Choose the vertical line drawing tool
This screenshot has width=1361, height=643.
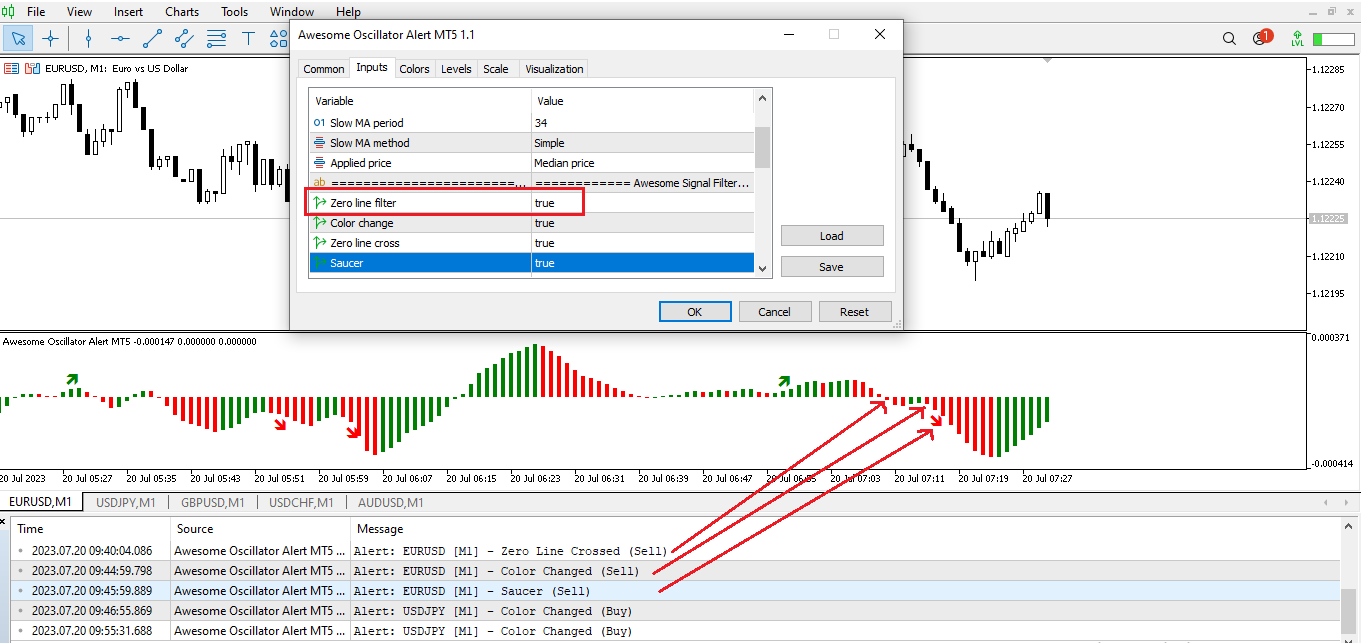pos(89,39)
